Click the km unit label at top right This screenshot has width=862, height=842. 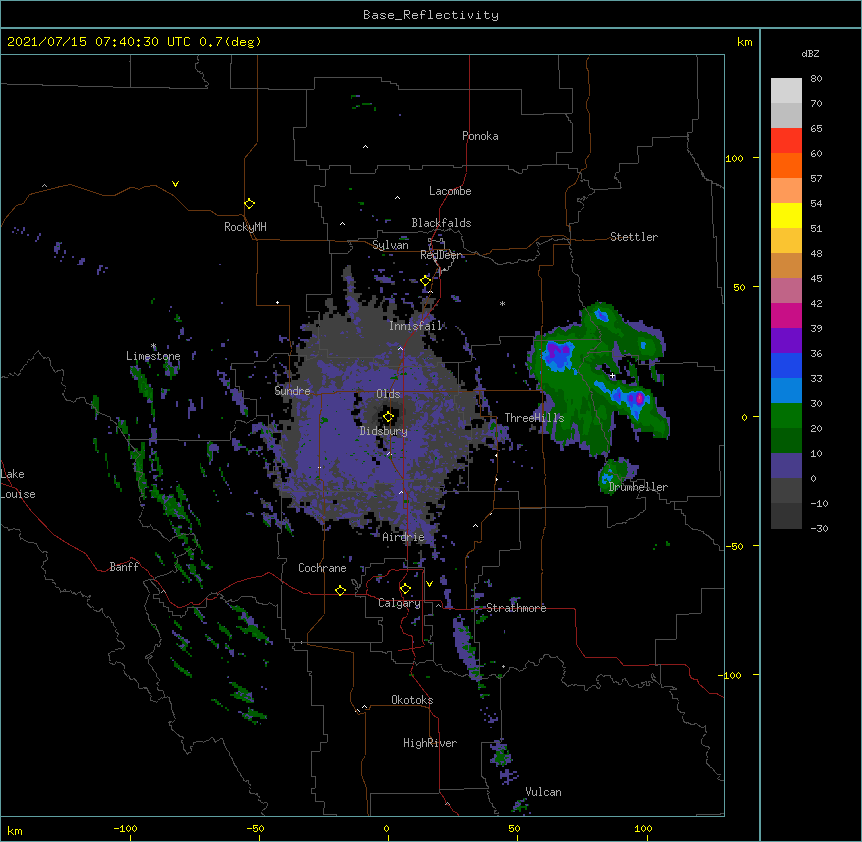745,42
